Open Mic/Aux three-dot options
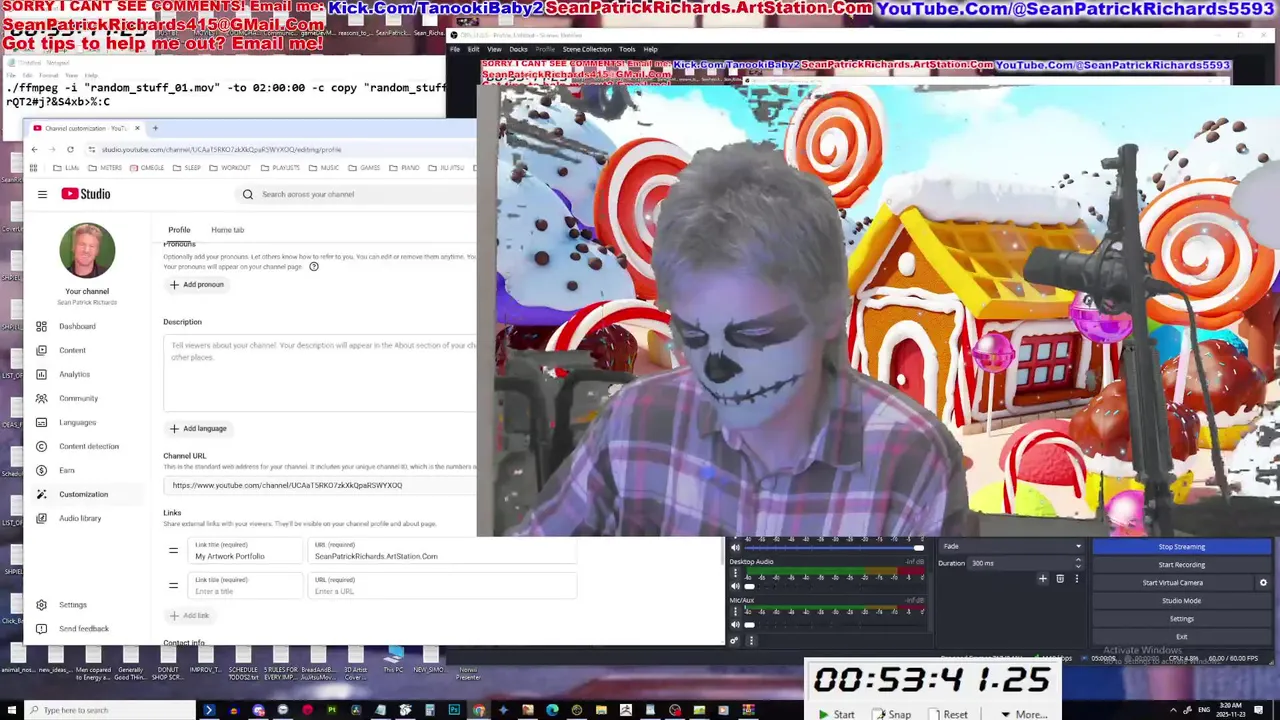1280x720 pixels. (x=735, y=612)
